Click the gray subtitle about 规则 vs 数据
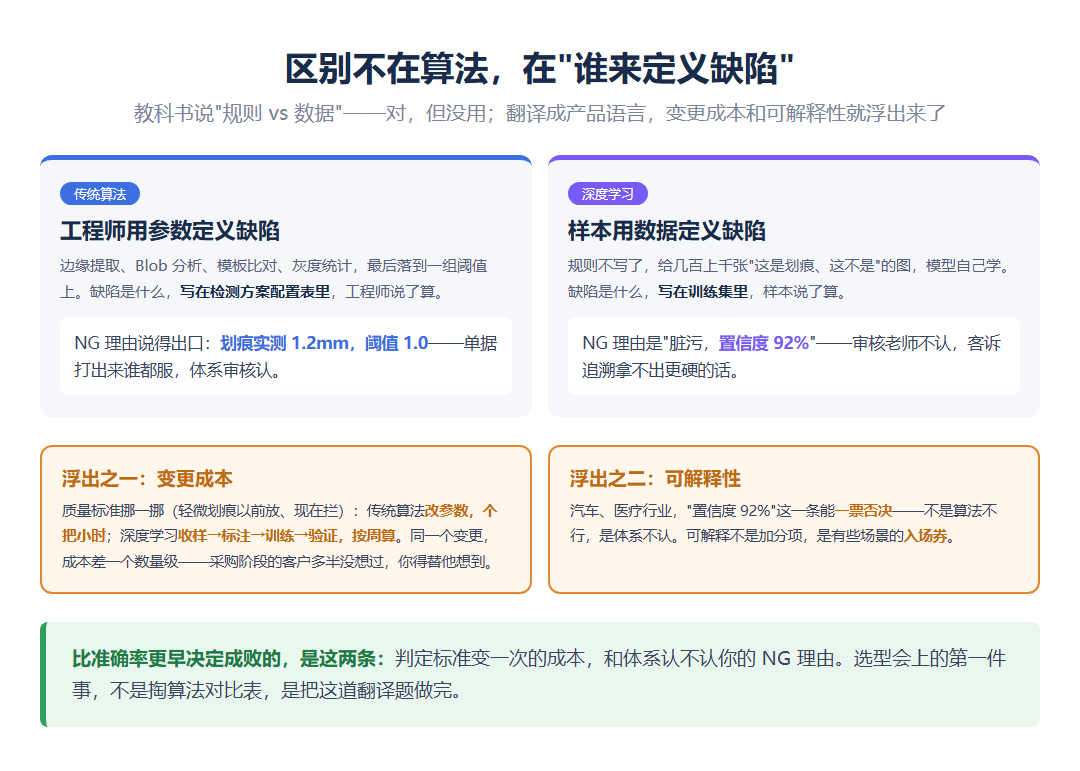This screenshot has width=1080, height=771. click(540, 113)
